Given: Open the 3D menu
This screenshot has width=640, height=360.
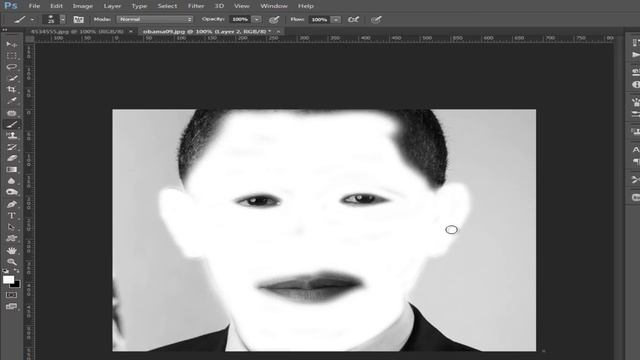Looking at the screenshot, I should (x=219, y=6).
